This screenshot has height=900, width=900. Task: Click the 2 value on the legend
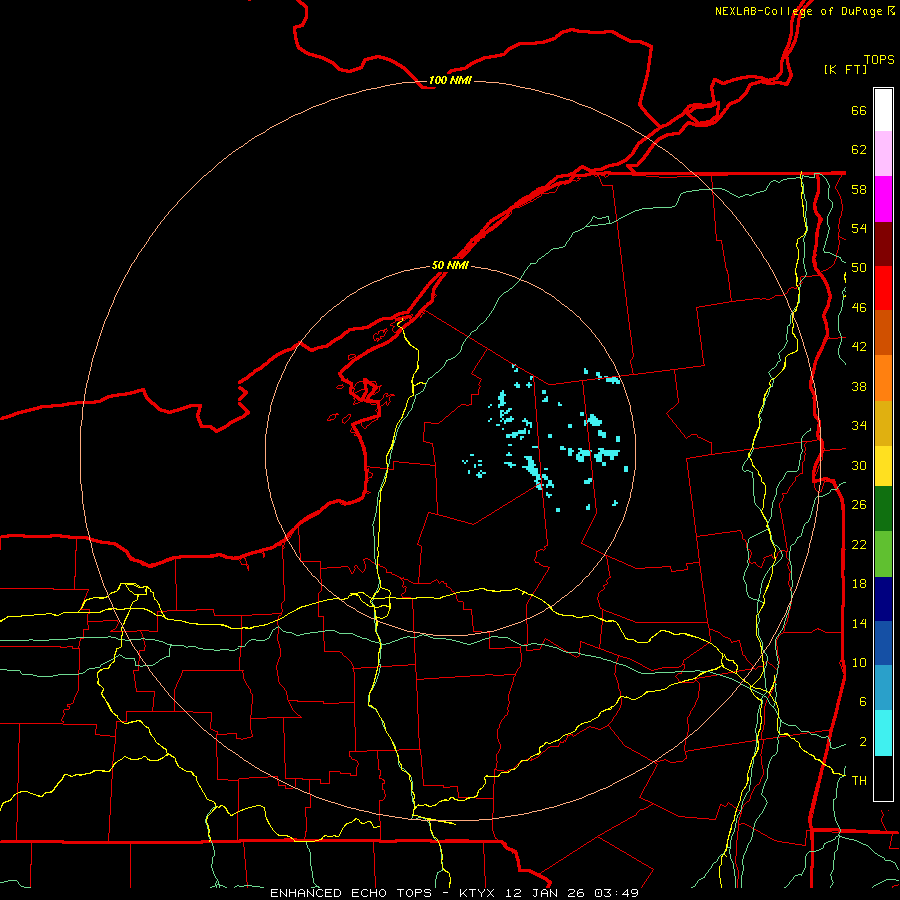click(x=863, y=742)
